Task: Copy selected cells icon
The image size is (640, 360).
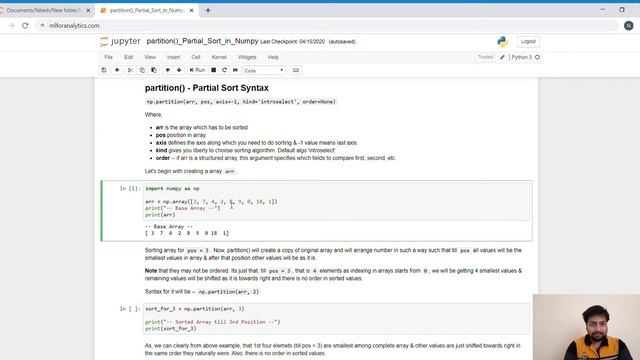Action: click(142, 70)
